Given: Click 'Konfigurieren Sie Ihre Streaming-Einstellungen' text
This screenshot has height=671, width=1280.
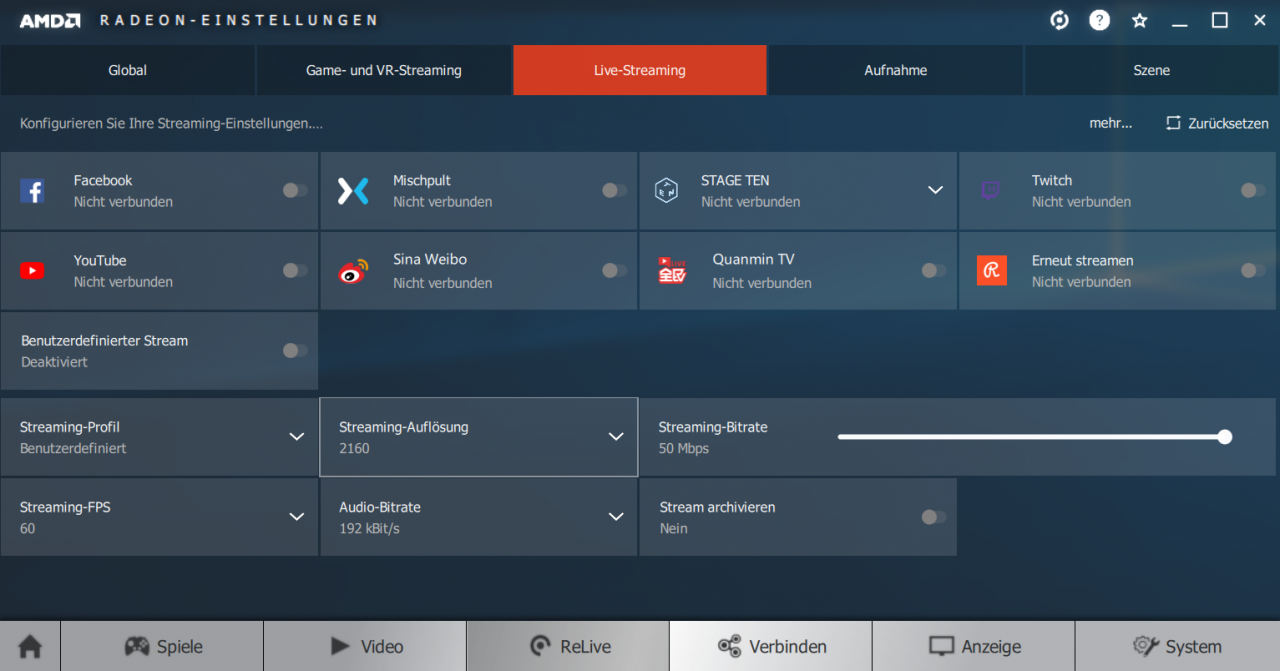Looking at the screenshot, I should (171, 124).
